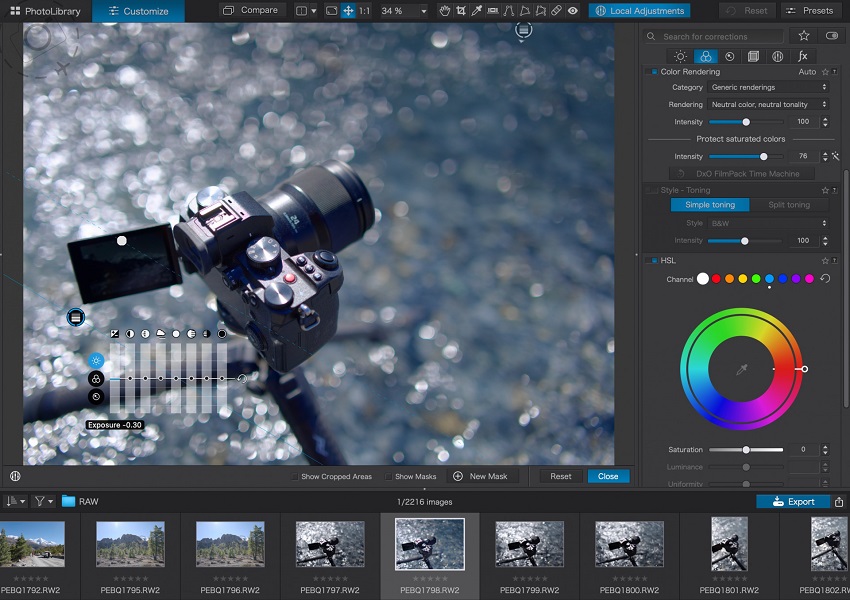Switch to the PhotoLibrary tab

point(46,11)
